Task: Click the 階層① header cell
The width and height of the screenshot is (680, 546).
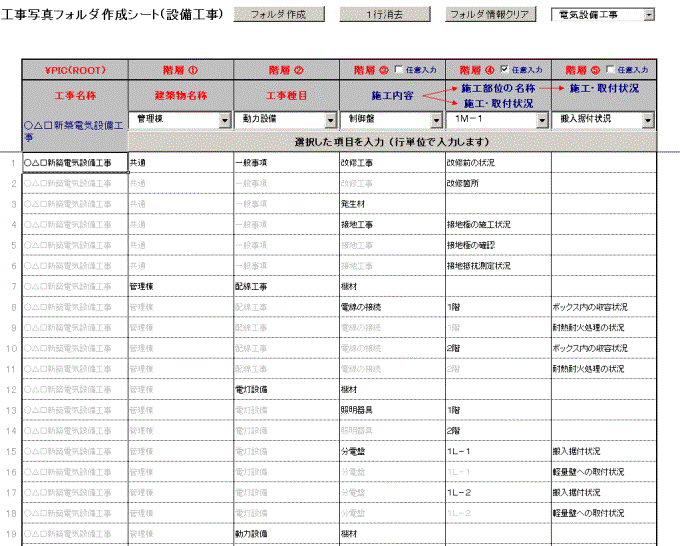Action: [x=181, y=70]
